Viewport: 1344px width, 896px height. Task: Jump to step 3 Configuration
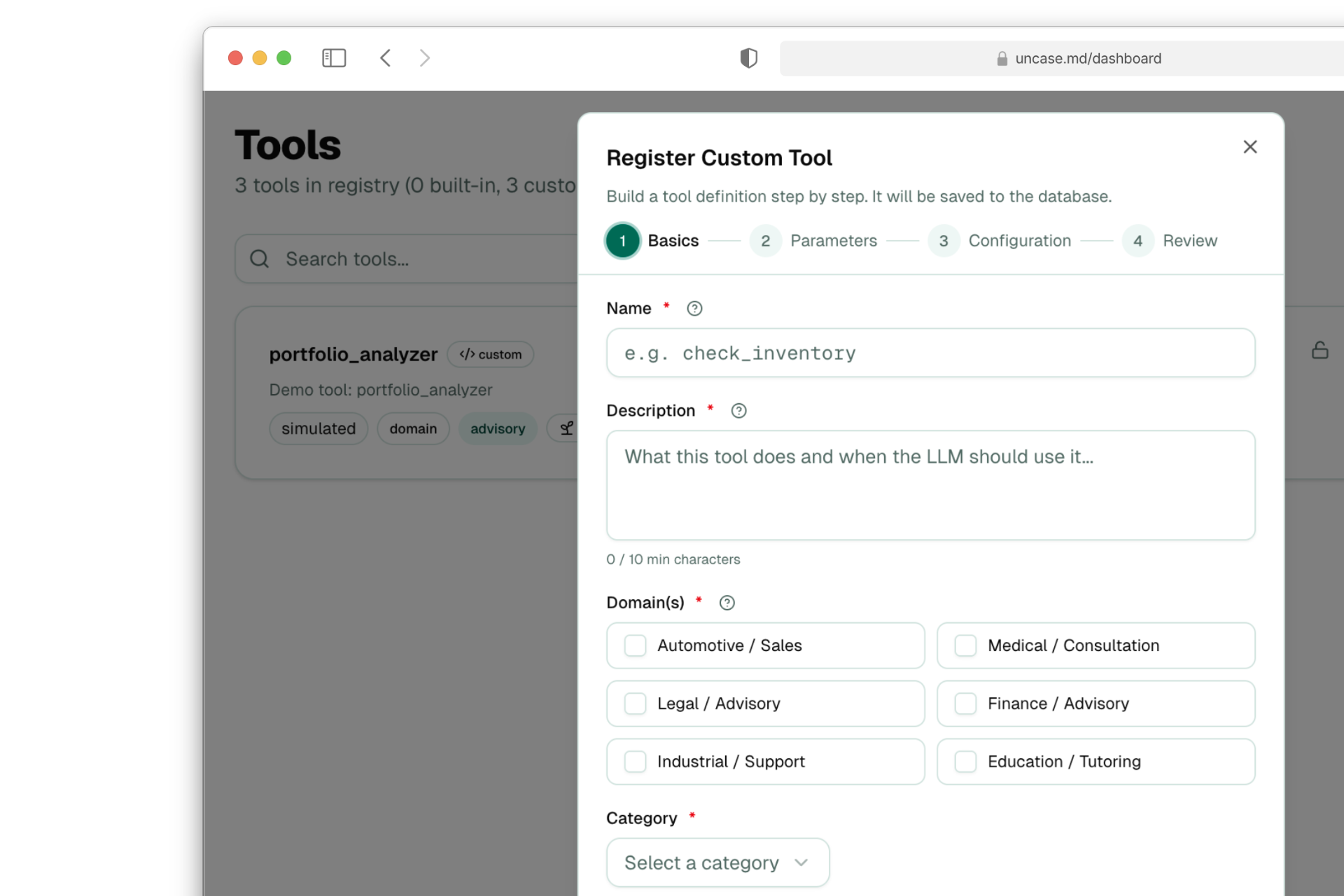pos(944,241)
